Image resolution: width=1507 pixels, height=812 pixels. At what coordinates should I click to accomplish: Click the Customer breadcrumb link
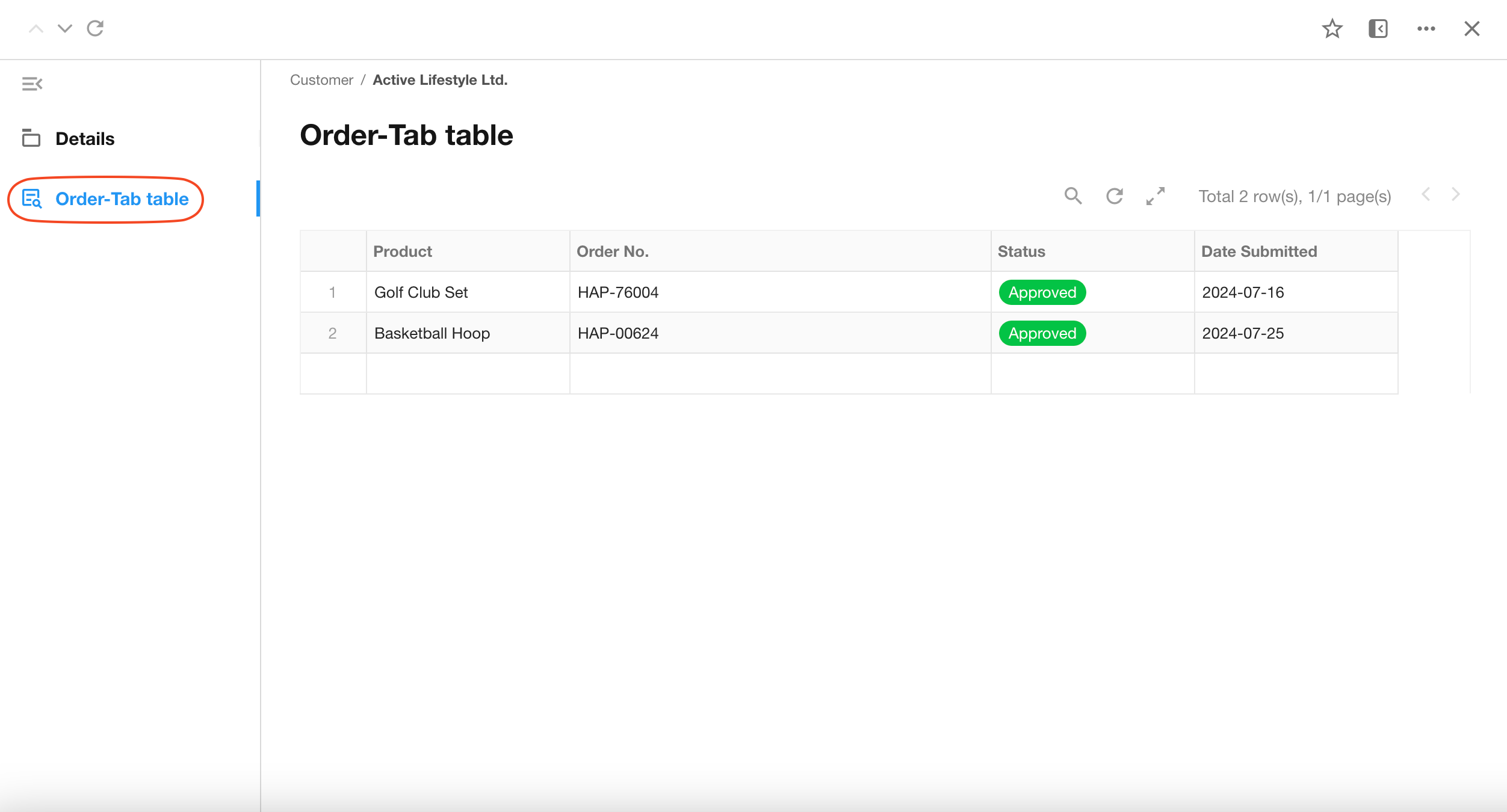pyautogui.click(x=321, y=80)
